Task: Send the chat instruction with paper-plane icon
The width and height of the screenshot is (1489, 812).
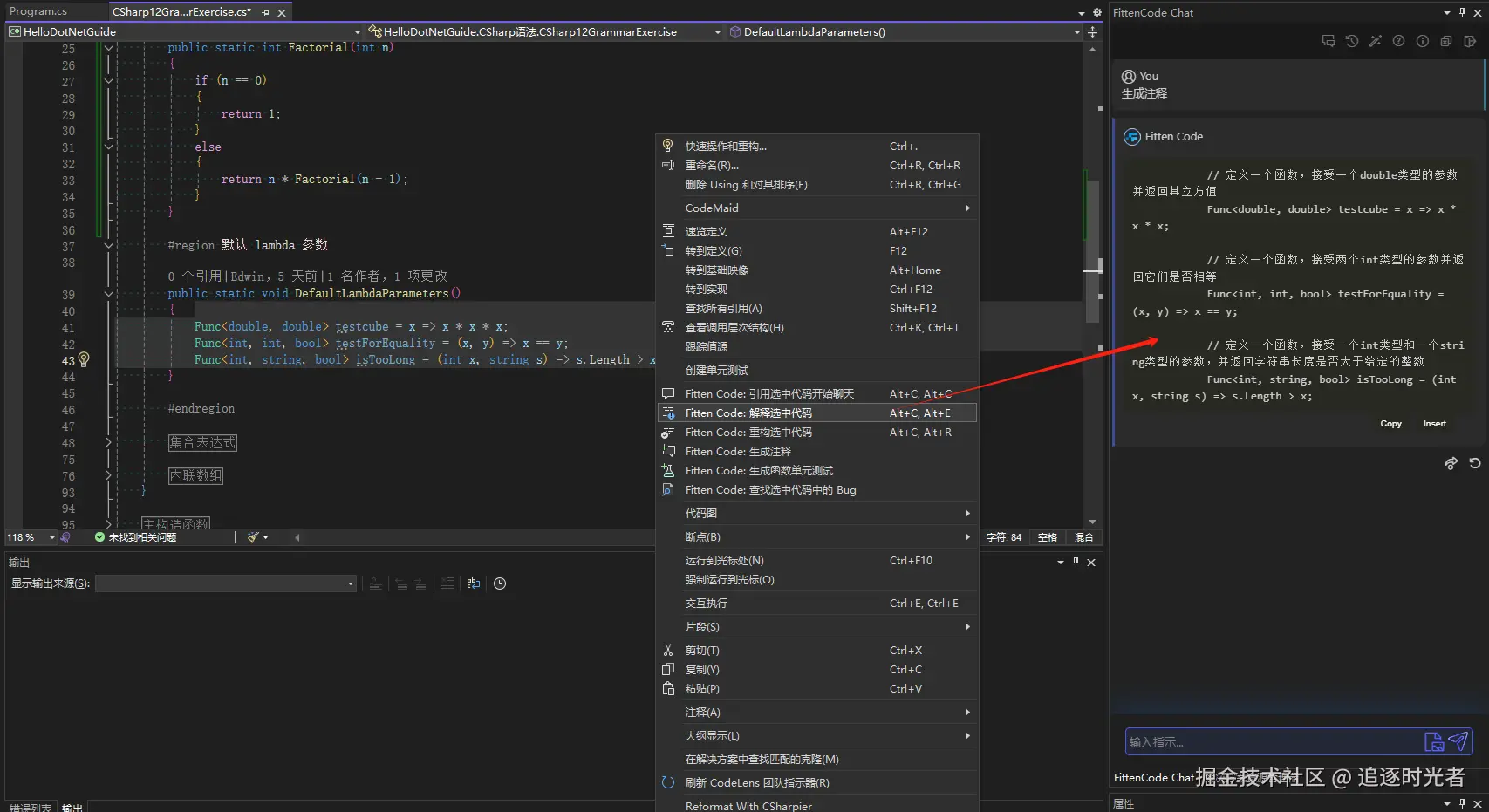Action: tap(1458, 741)
